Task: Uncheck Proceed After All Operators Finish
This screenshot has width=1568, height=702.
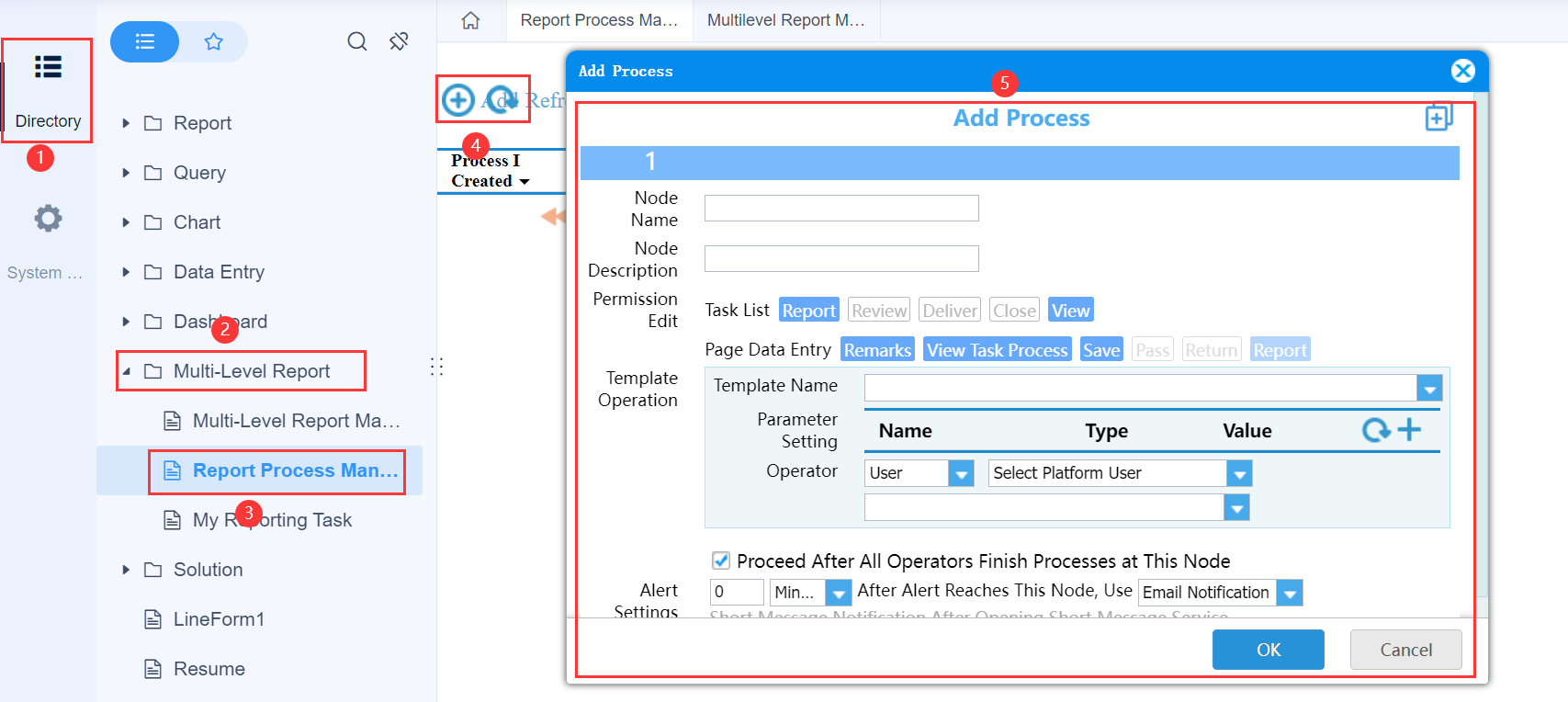Action: [x=721, y=560]
